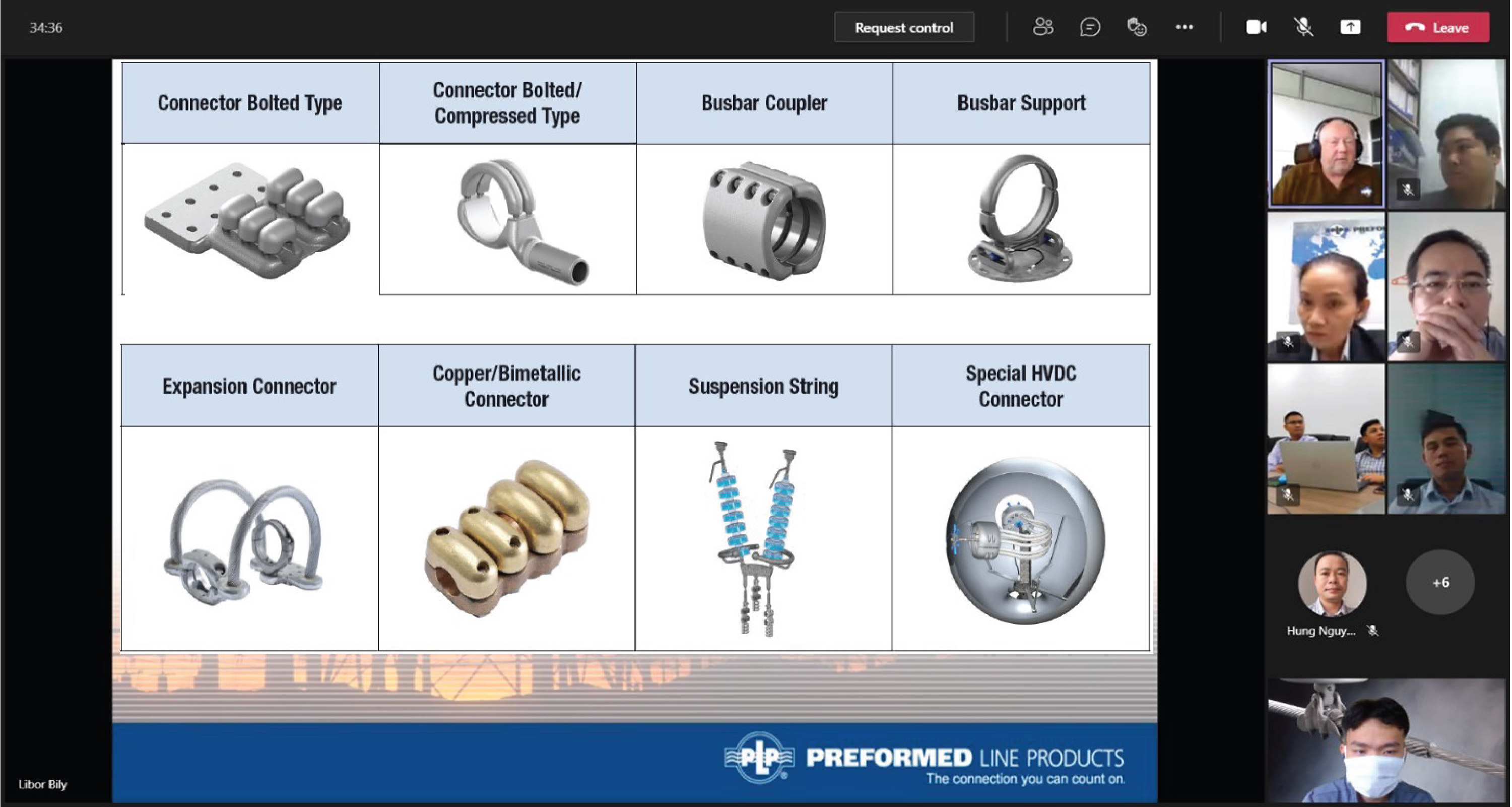Image resolution: width=1512 pixels, height=807 pixels.
Task: Show the +6 additional participants
Action: 1440,582
